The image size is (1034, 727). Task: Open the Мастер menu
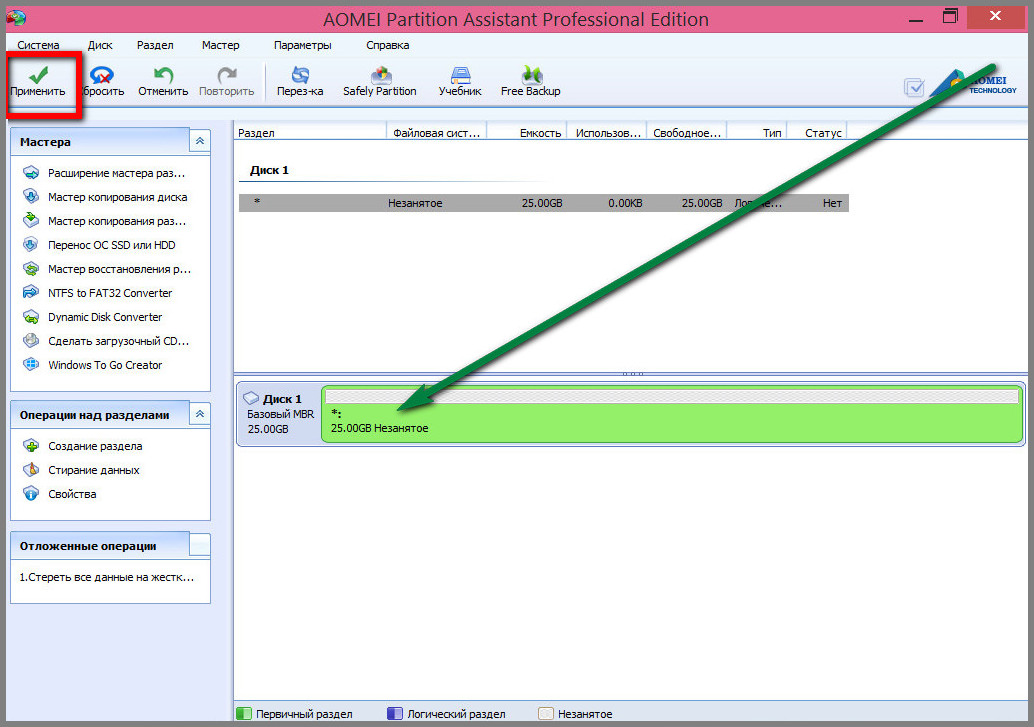tap(220, 45)
